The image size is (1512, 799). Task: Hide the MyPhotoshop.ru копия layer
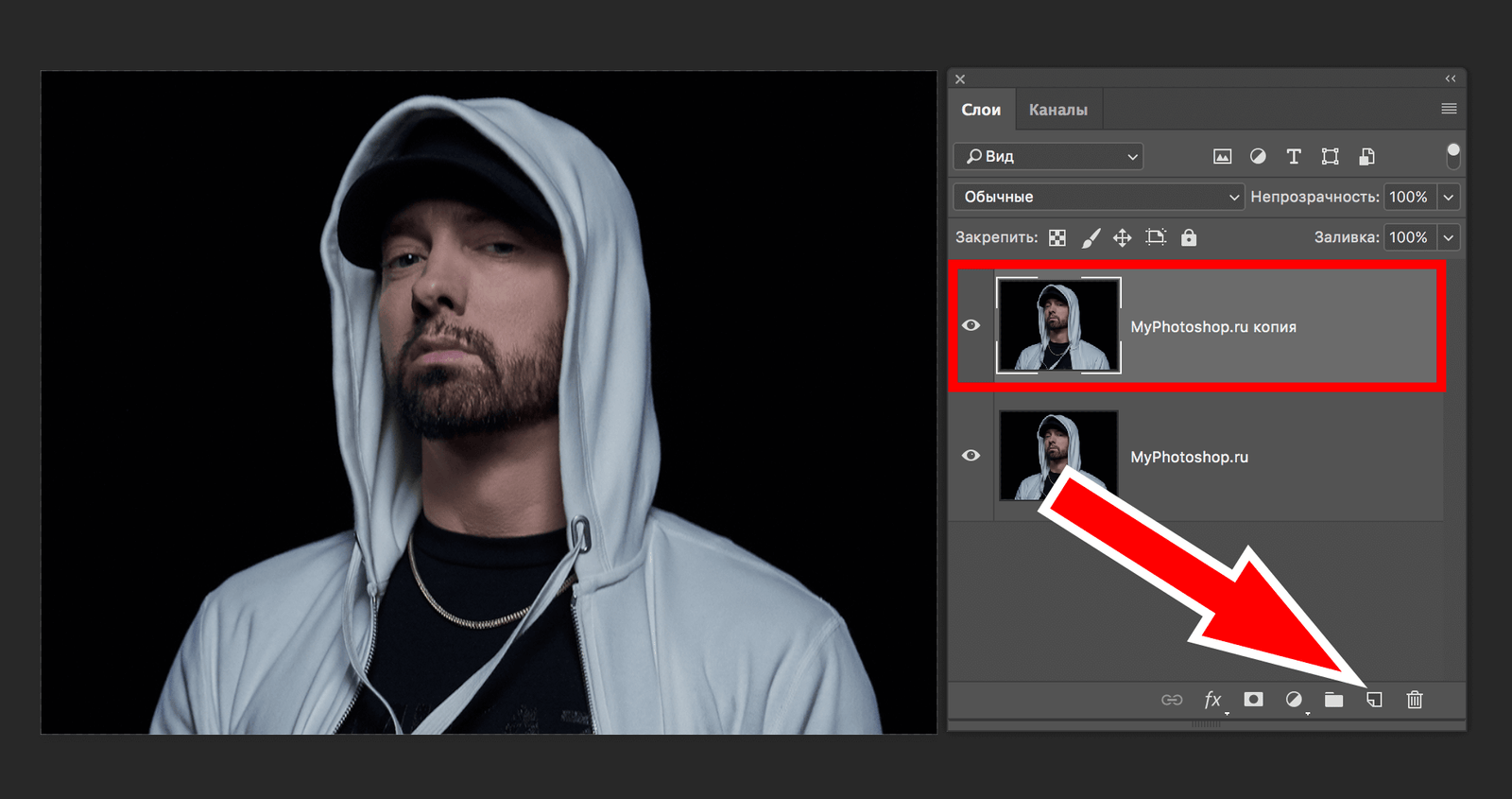(971, 325)
